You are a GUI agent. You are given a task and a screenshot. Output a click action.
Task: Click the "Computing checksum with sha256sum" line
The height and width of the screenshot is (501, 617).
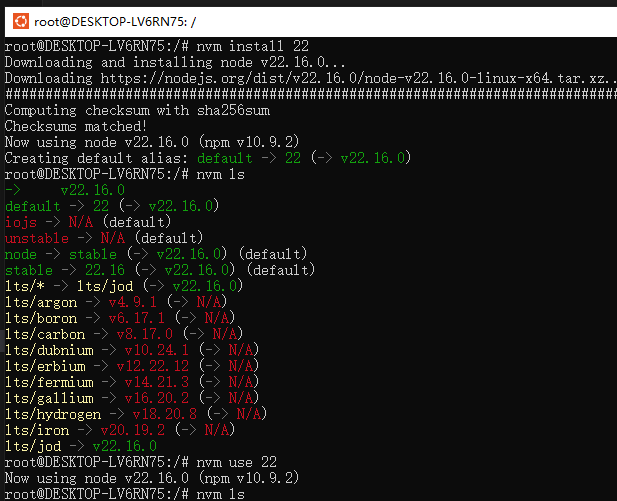[x=132, y=110]
